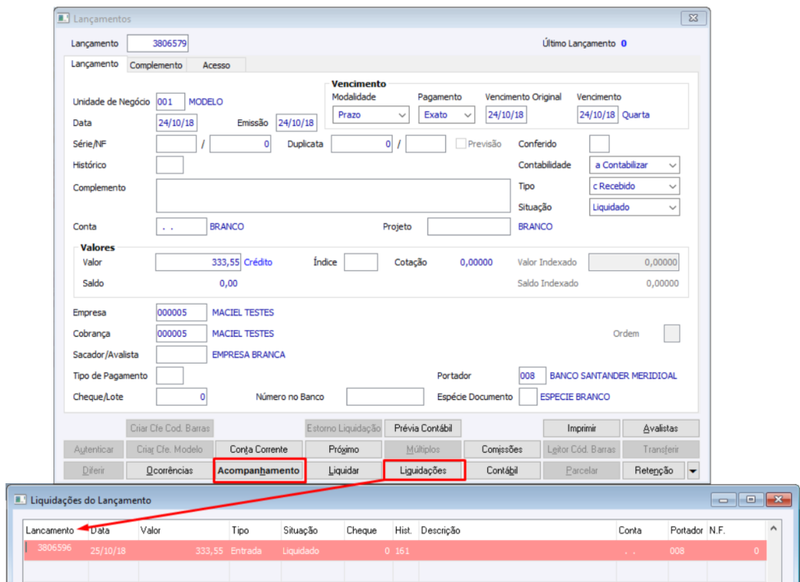Click the Unidade de Negócio field
800x582 pixels.
[x=170, y=102]
